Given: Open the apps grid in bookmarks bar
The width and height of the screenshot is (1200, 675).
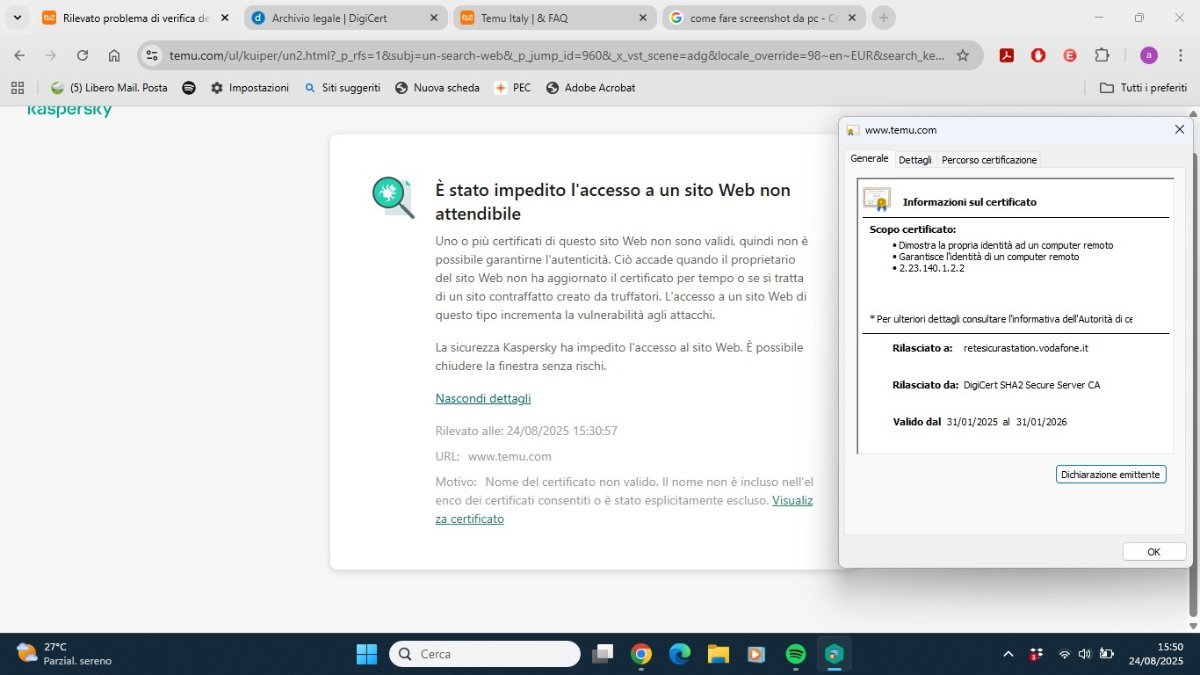Looking at the screenshot, I should pyautogui.click(x=17, y=88).
